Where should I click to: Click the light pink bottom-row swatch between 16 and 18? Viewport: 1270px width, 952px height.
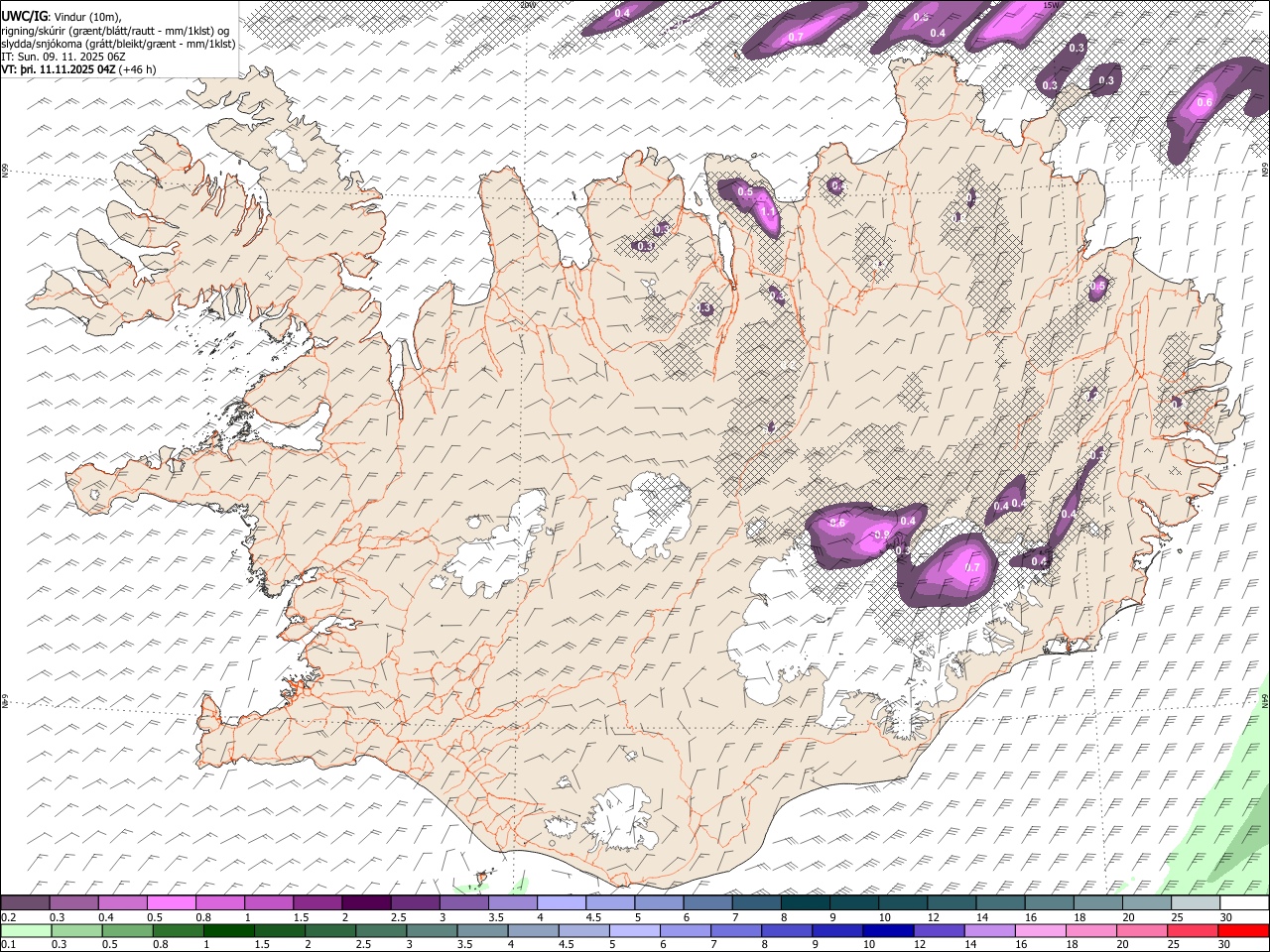1041,930
